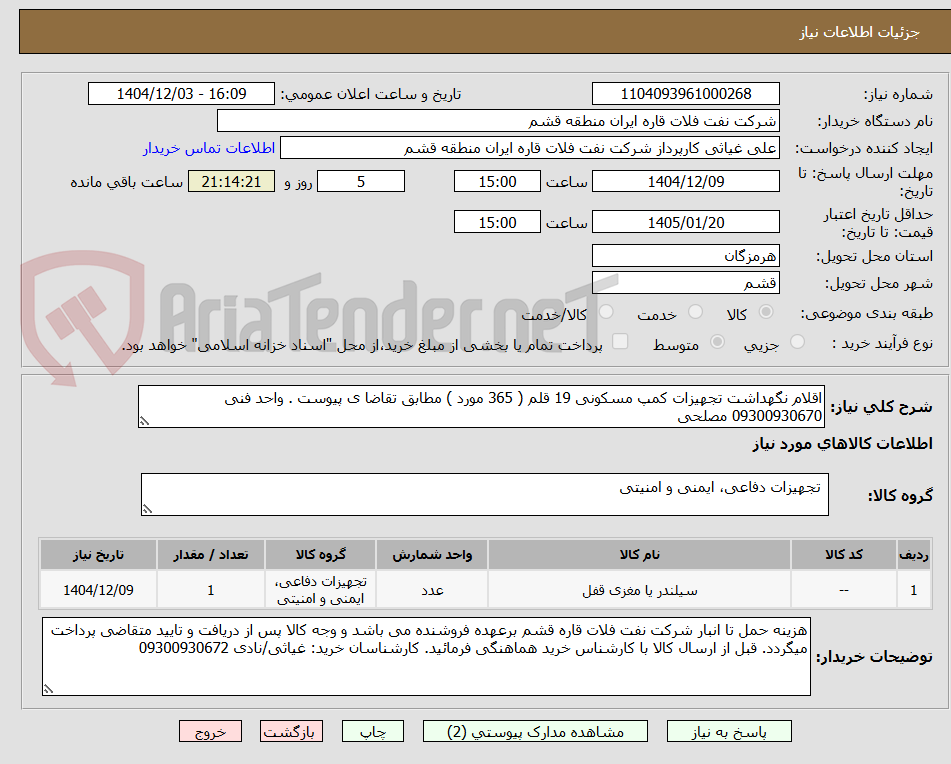The height and width of the screenshot is (764, 951).
Task: Click the نام کالا column header
Action: tap(639, 555)
